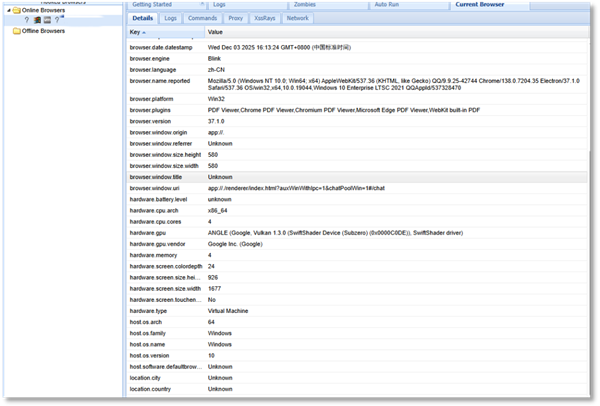Switch to the XssRays sub-tab

point(266,18)
